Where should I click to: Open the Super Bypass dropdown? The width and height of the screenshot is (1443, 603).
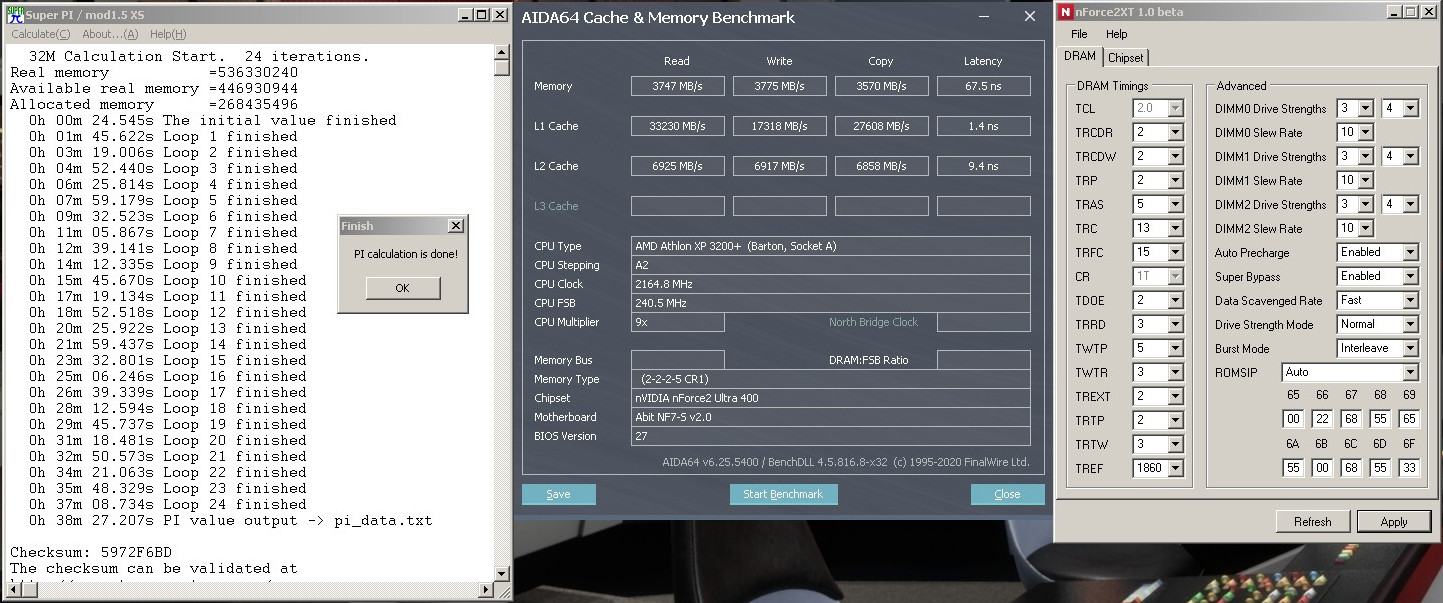[x=1410, y=276]
